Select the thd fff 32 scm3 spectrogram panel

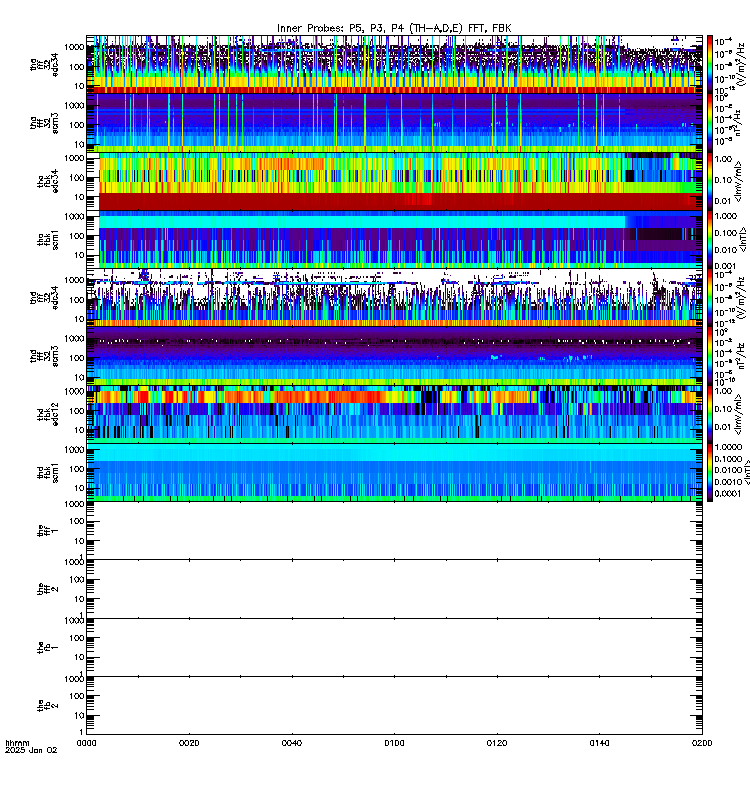[x=394, y=356]
